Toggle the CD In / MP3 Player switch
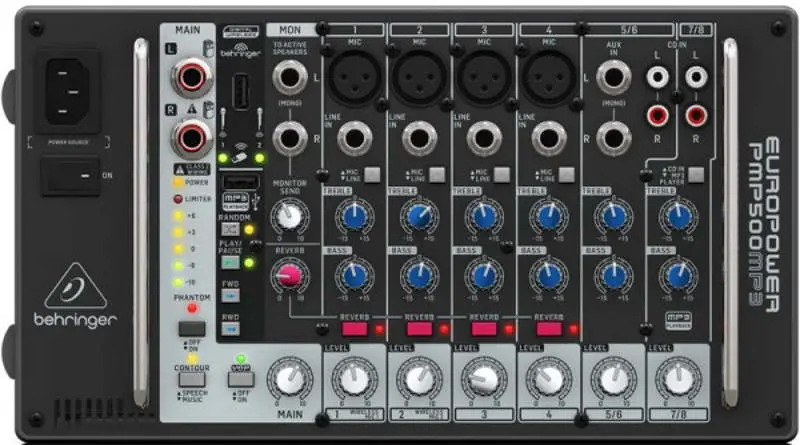 tap(696, 175)
